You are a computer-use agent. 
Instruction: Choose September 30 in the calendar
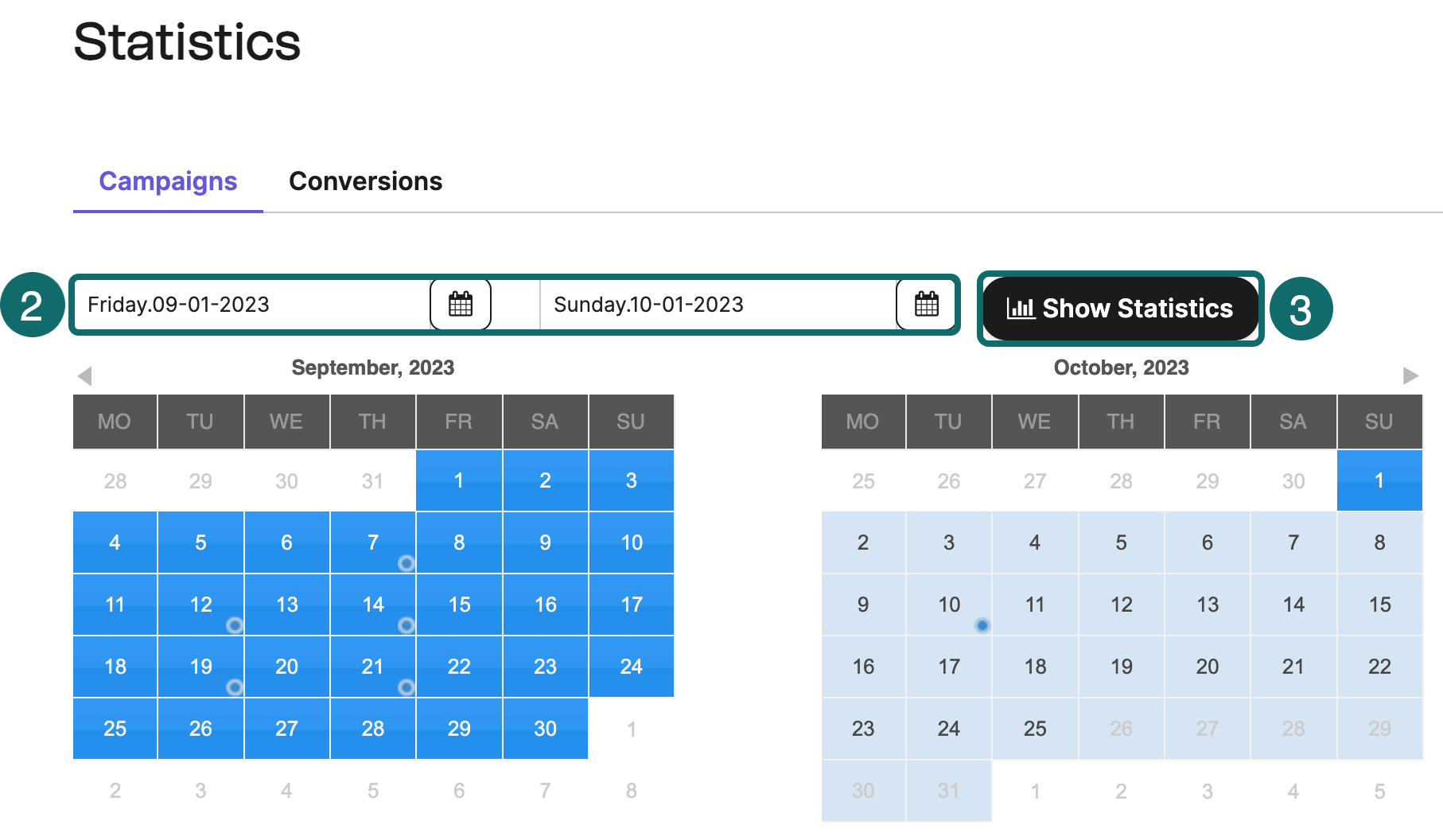545,729
